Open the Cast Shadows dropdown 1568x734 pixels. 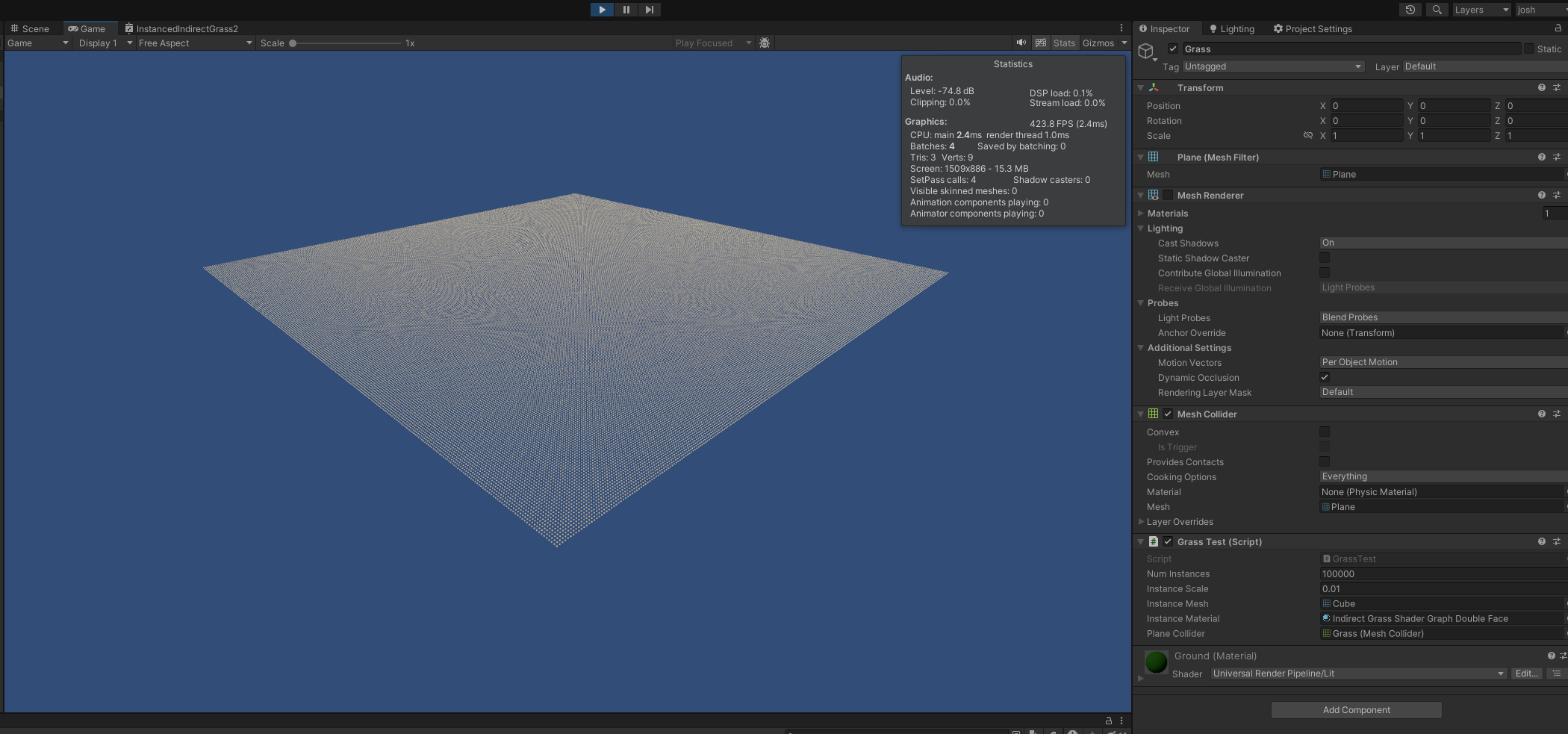[1443, 243]
